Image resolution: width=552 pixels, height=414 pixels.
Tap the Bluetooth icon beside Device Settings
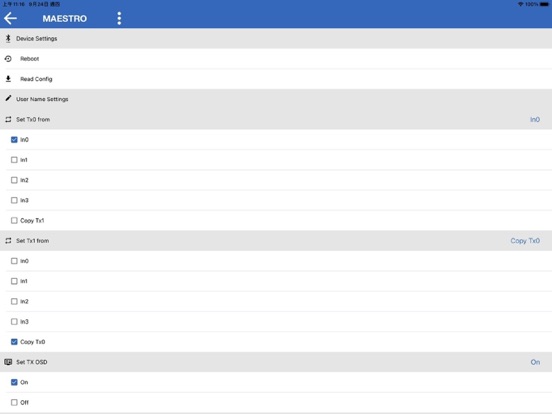pos(8,38)
